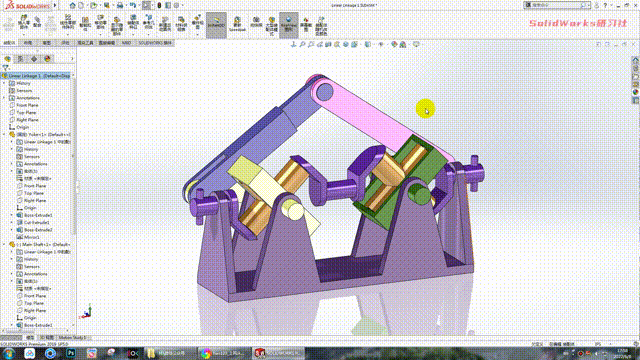
Task: Click the Move Component tool
Action: 100,24
